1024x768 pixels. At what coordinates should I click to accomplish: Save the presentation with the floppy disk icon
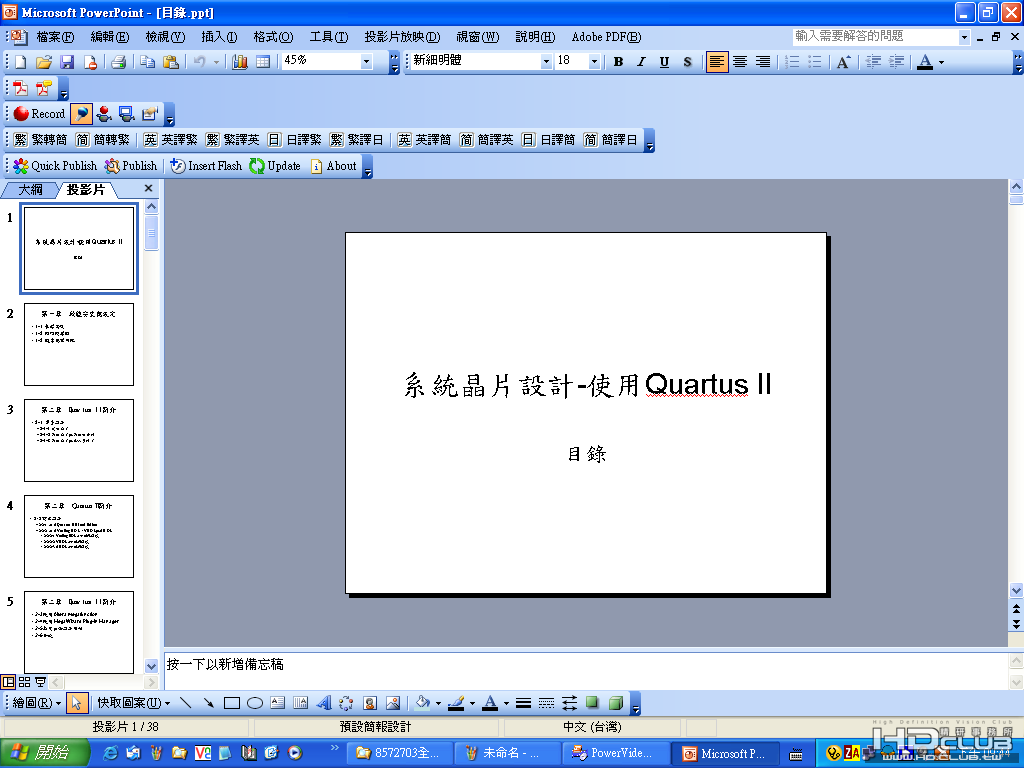[67, 62]
